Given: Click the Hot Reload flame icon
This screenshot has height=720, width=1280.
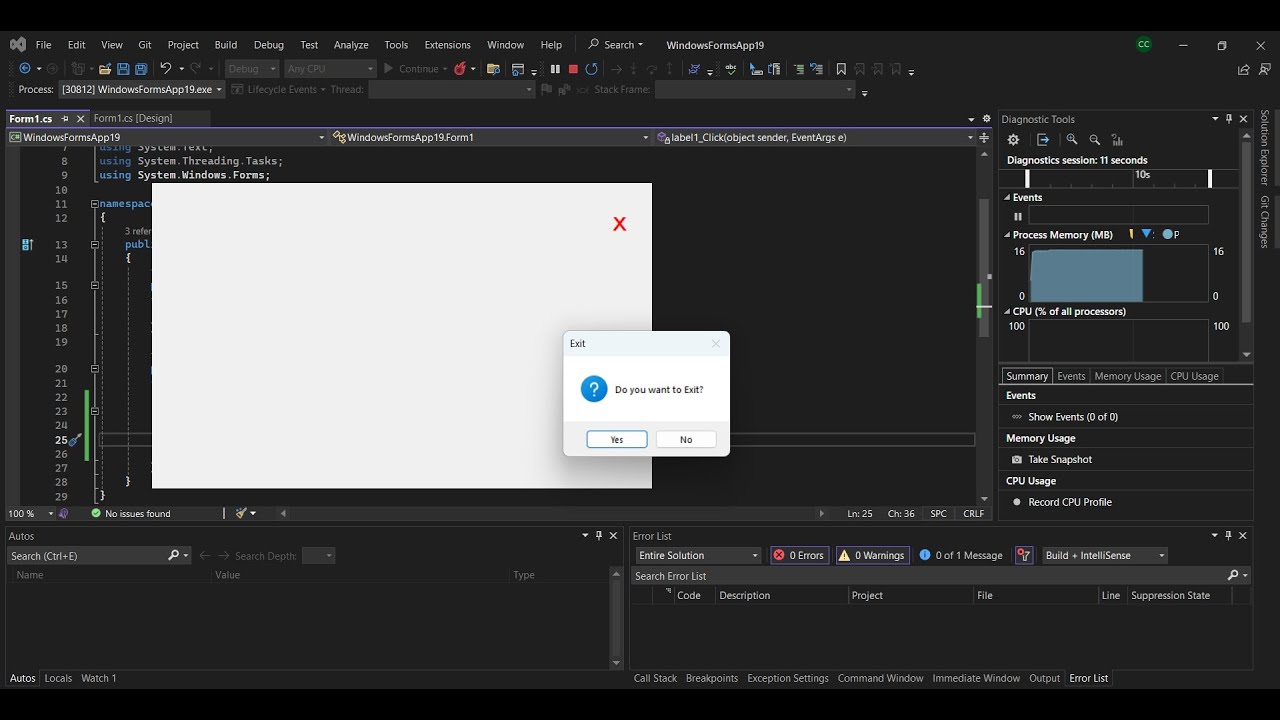Looking at the screenshot, I should 460,69.
